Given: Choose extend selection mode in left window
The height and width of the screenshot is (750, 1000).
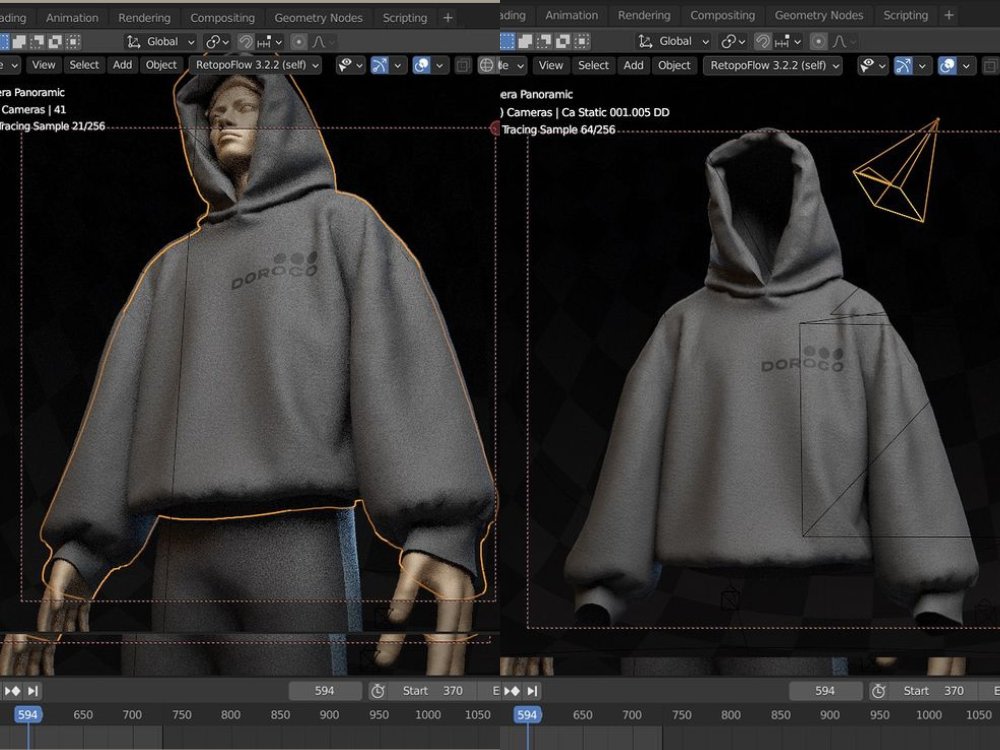Looking at the screenshot, I should pos(19,42).
